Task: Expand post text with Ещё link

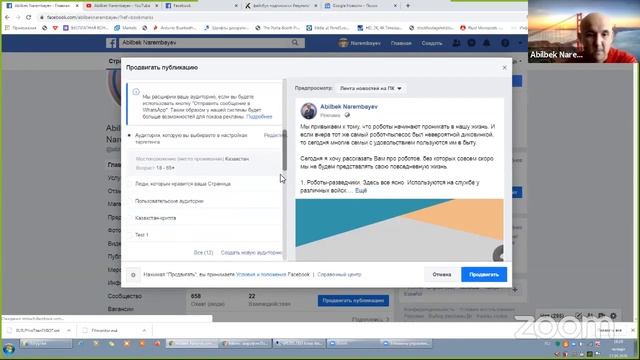Action: tap(361, 190)
